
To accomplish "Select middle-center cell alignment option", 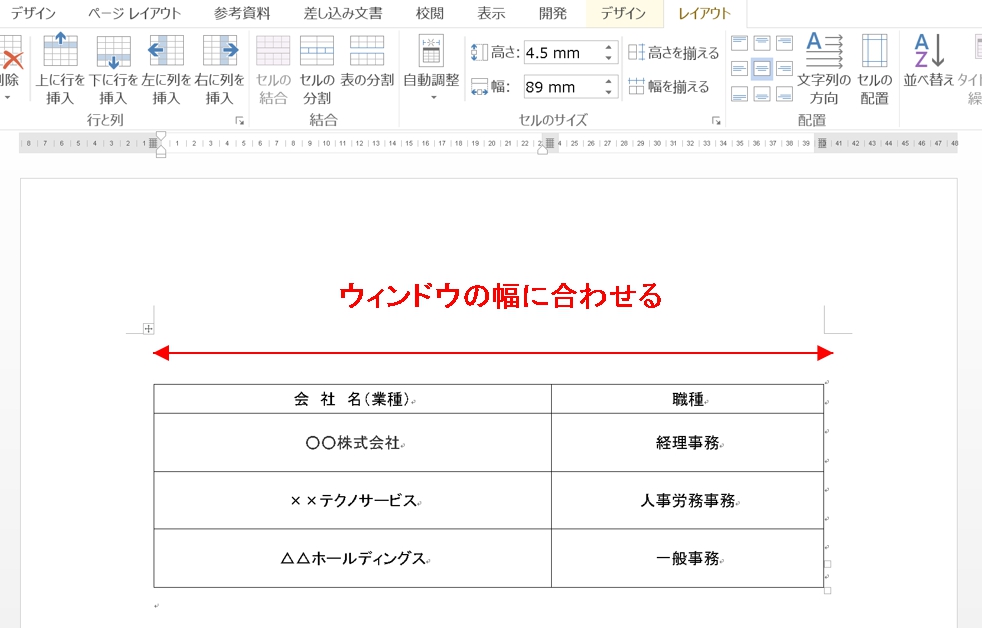I will pos(762,69).
